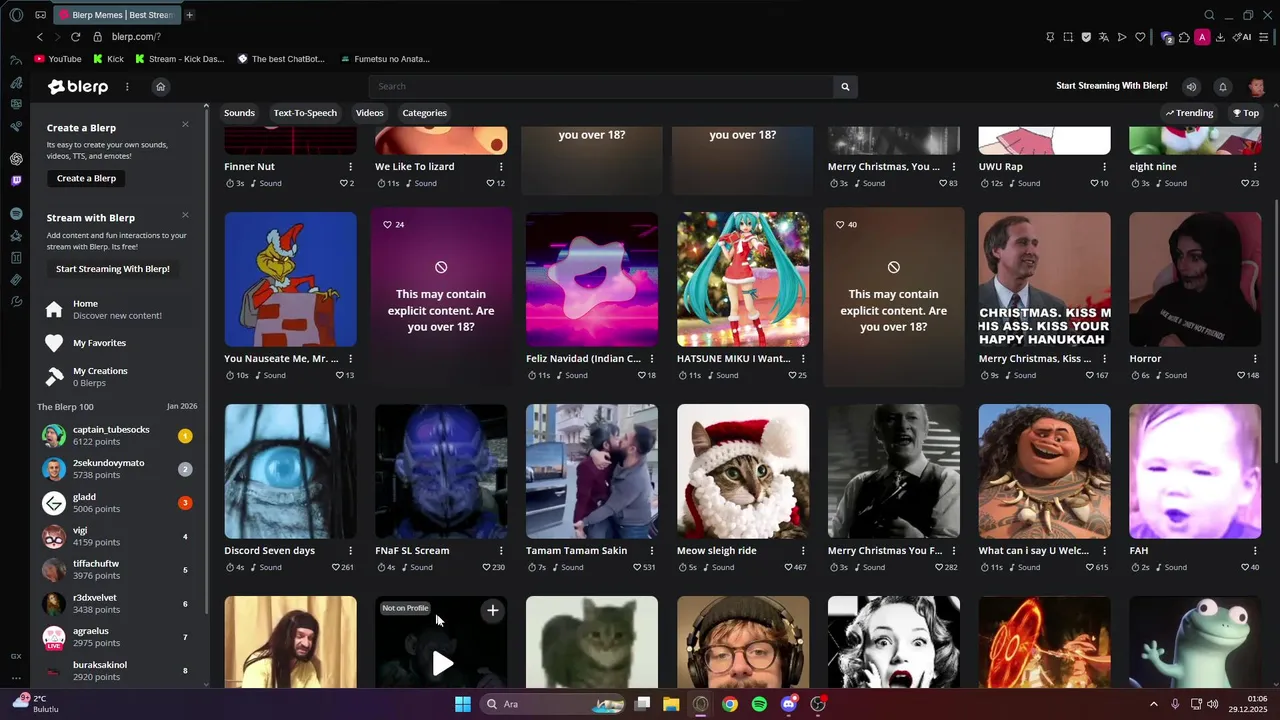
Task: Open My Favorites in the sidebar
Action: [118, 343]
